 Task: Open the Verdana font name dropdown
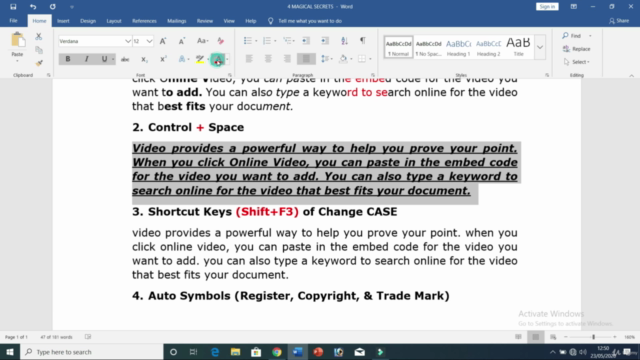click(128, 41)
